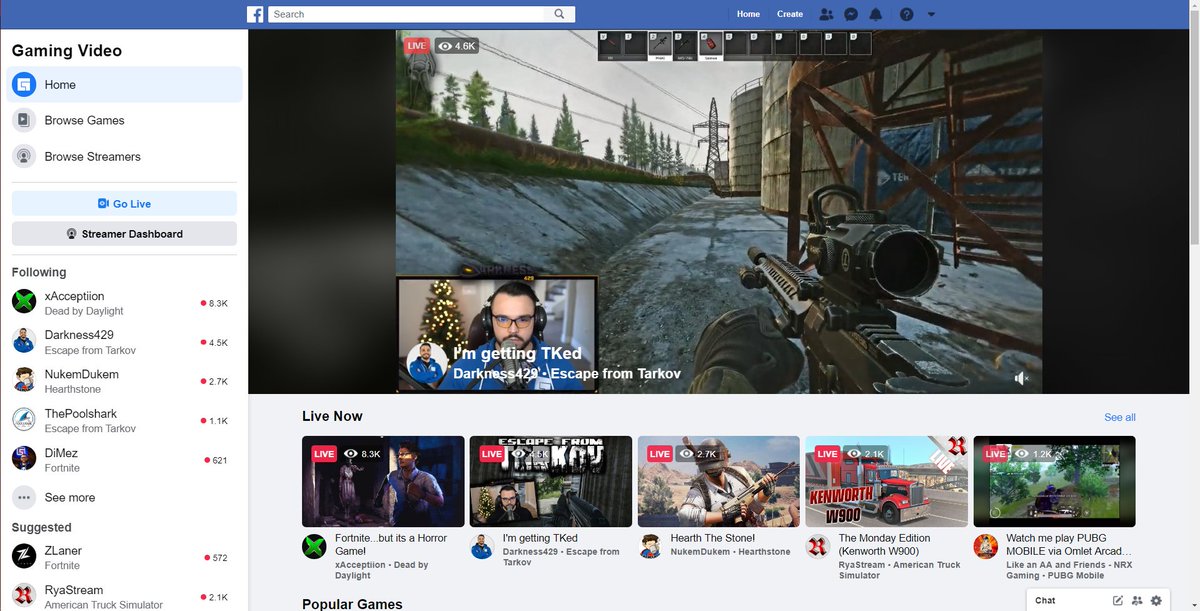Open Notifications bell icon
This screenshot has height=611, width=1200.
[x=876, y=14]
